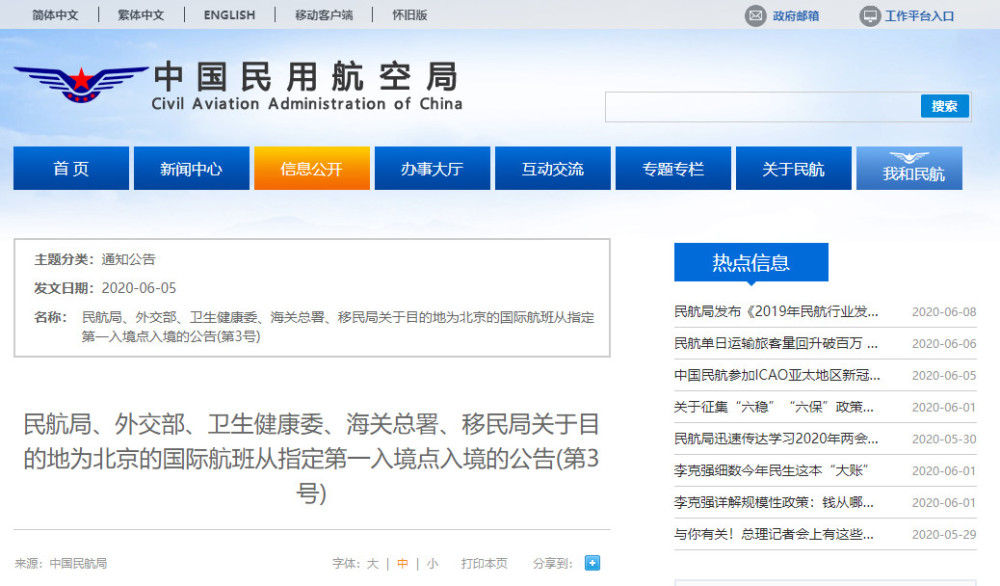Switch to ENGLISH version
This screenshot has height=586, width=1000.
click(x=230, y=15)
